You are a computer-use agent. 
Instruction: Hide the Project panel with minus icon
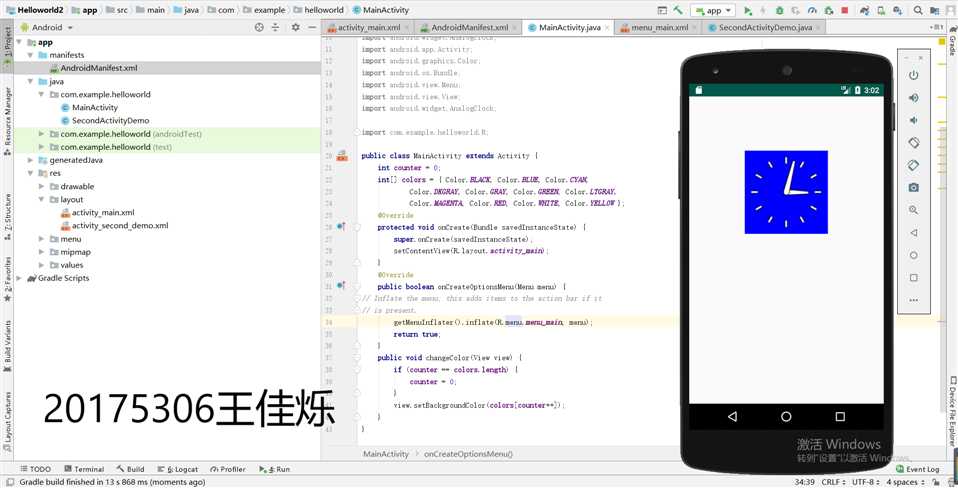pos(312,27)
